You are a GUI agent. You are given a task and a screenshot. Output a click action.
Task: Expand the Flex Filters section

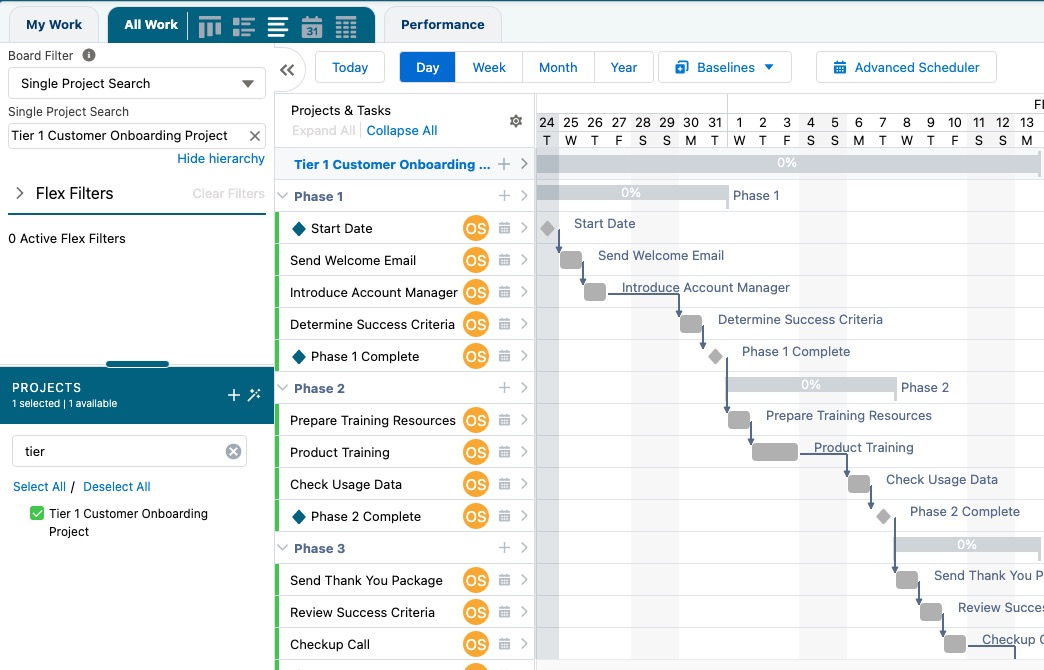click(x=20, y=193)
